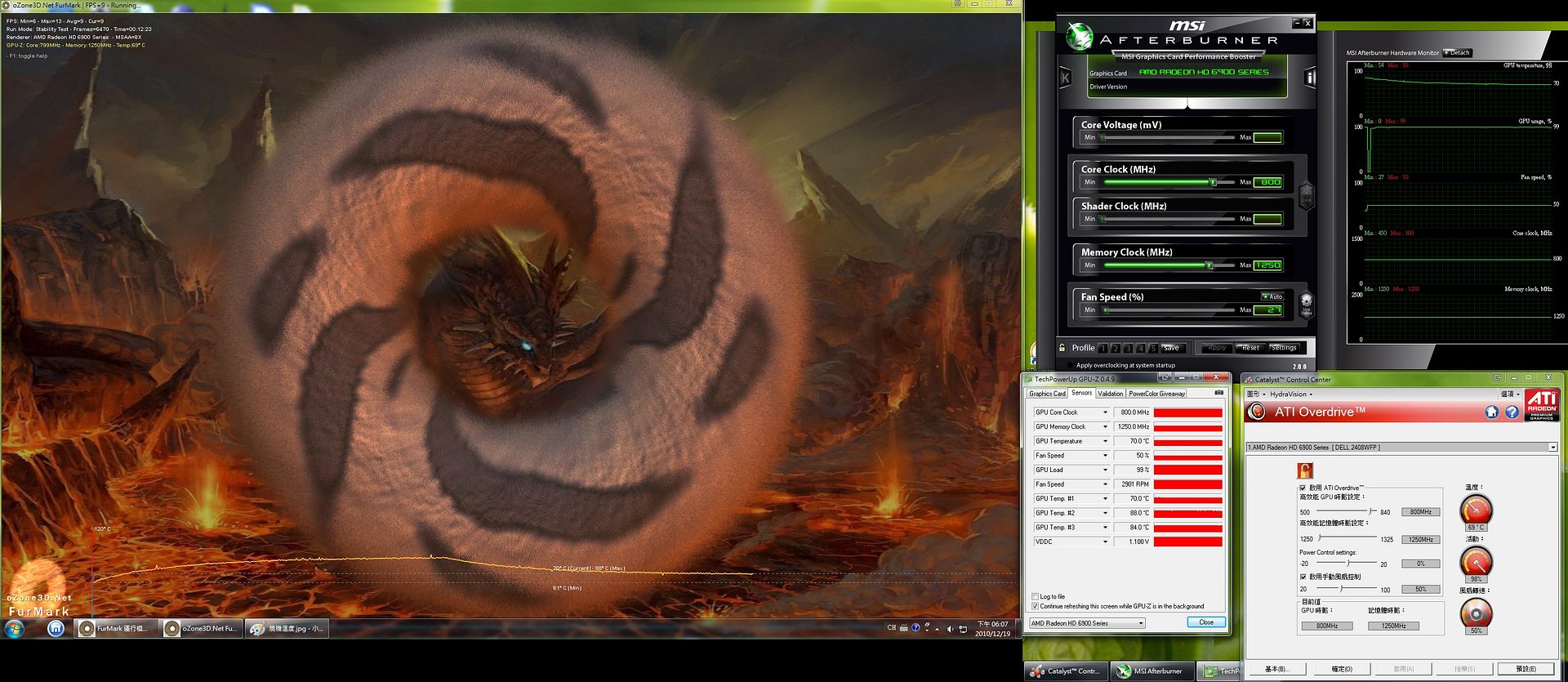Open the PowerColor Giveaway tab
The height and width of the screenshot is (682, 1568).
coord(1156,394)
